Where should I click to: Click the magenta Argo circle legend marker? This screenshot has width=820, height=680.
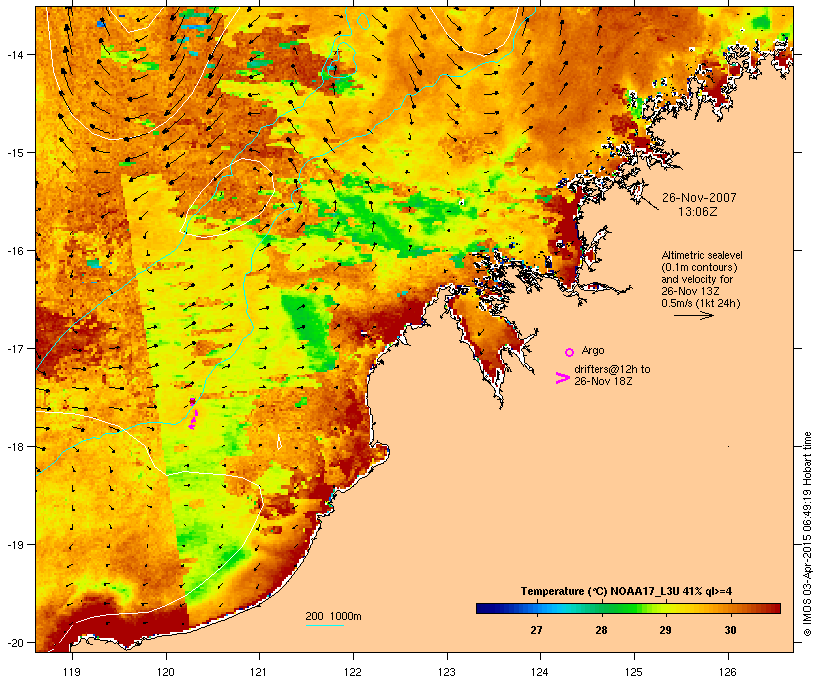point(570,352)
